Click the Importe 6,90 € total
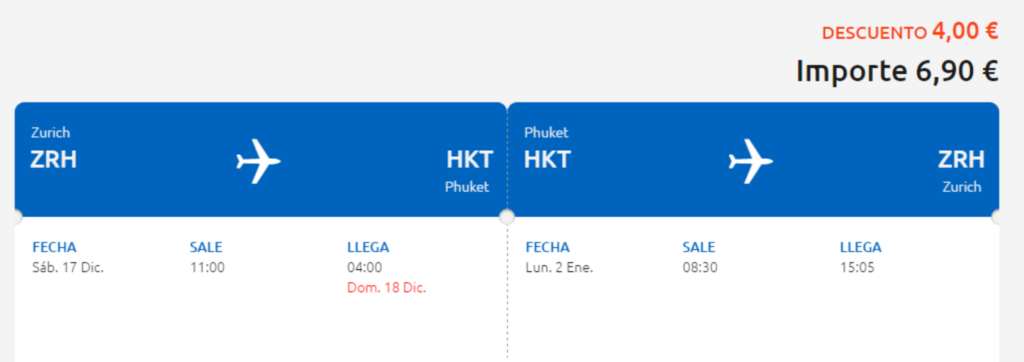Image resolution: width=1024 pixels, height=362 pixels. coord(897,71)
